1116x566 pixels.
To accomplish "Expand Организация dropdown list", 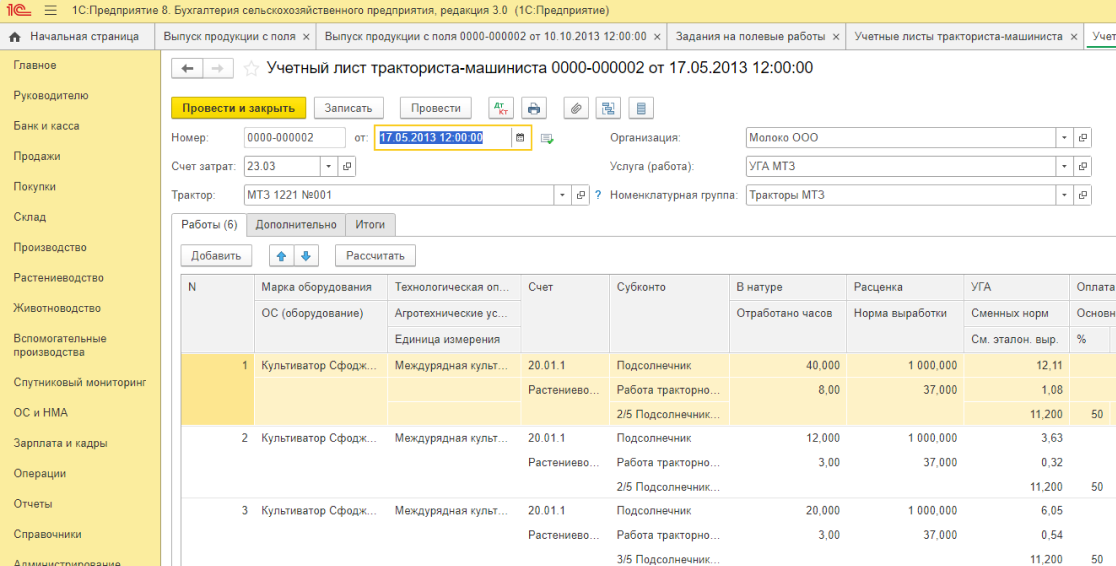I will 1064,137.
